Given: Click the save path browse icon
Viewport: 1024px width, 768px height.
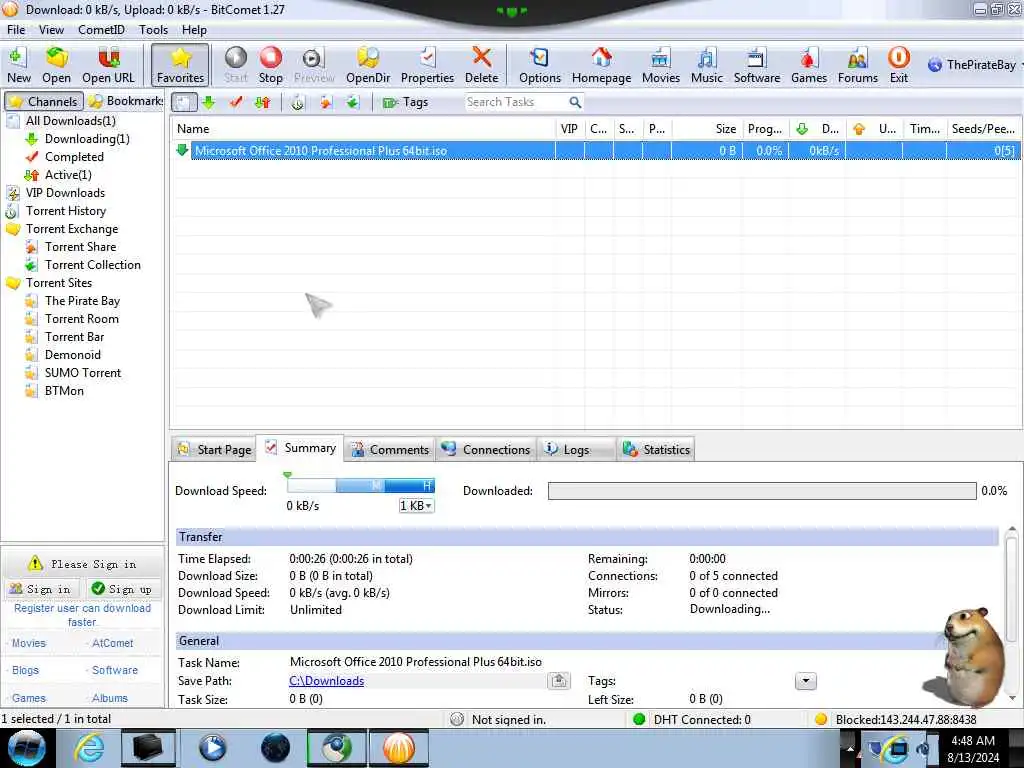Looking at the screenshot, I should (559, 680).
